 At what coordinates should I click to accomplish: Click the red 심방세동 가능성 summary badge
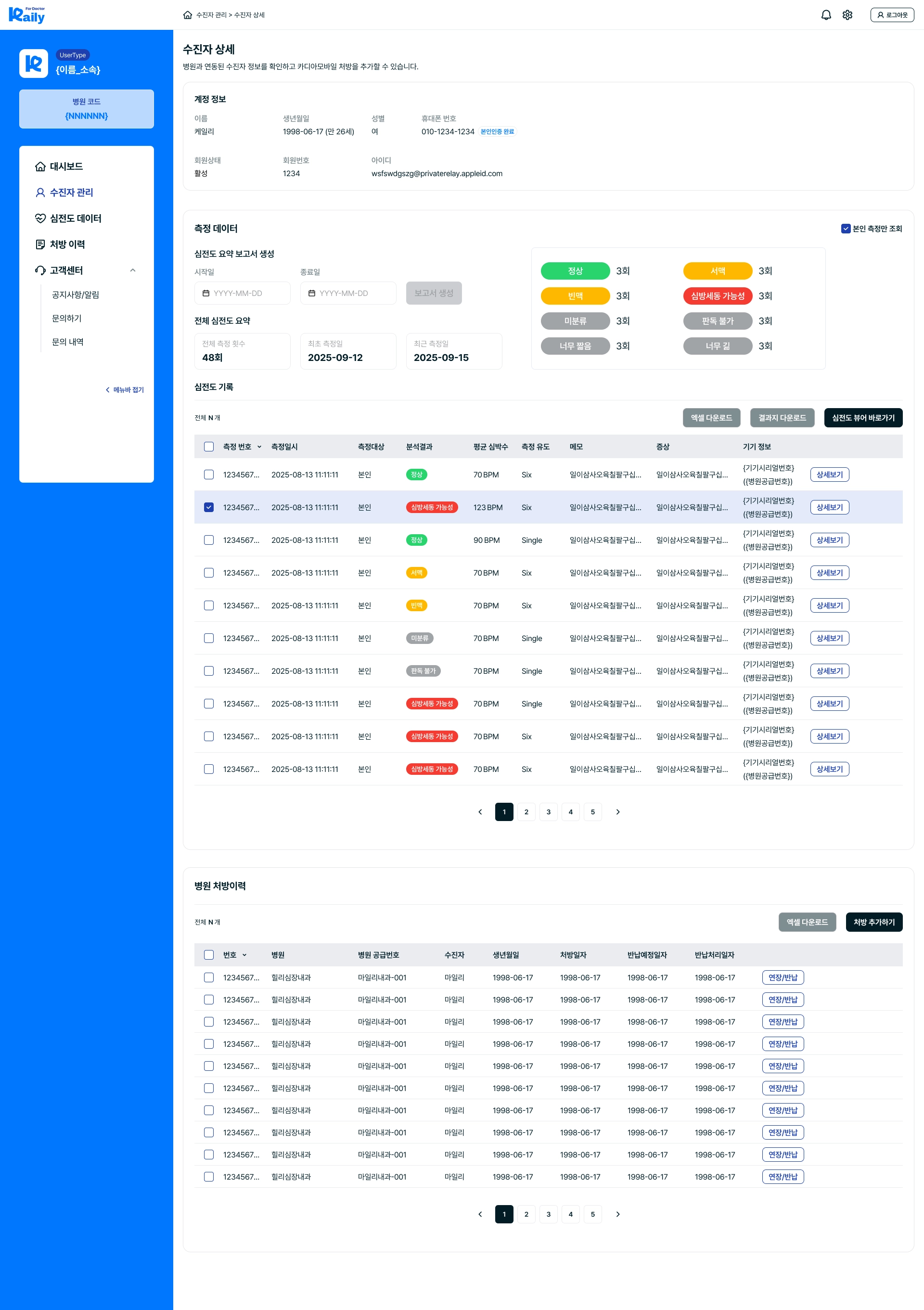(717, 295)
